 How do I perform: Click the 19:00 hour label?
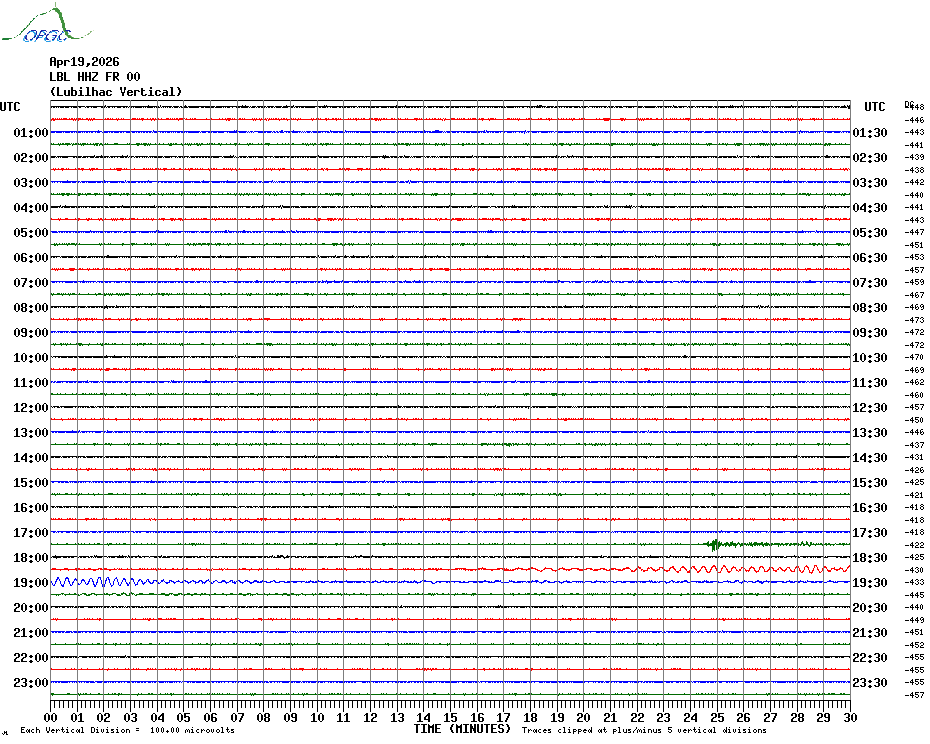(31, 583)
